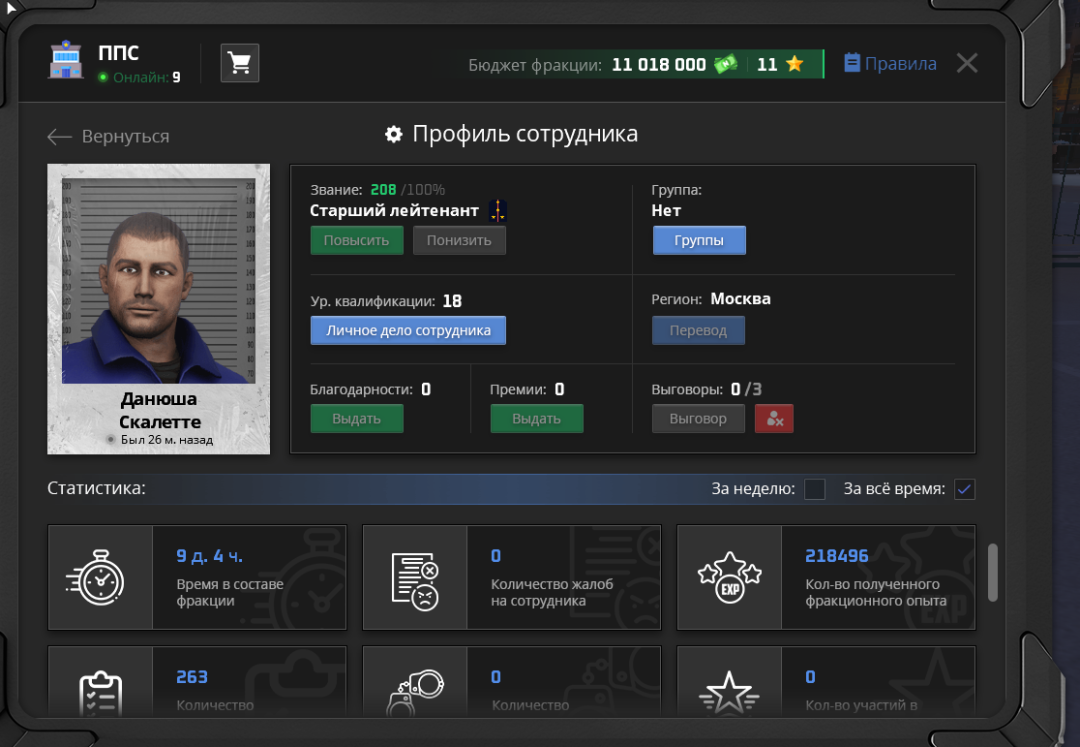Click 'Выдать' under Благодарности
The image size is (1080, 747).
(x=356, y=419)
